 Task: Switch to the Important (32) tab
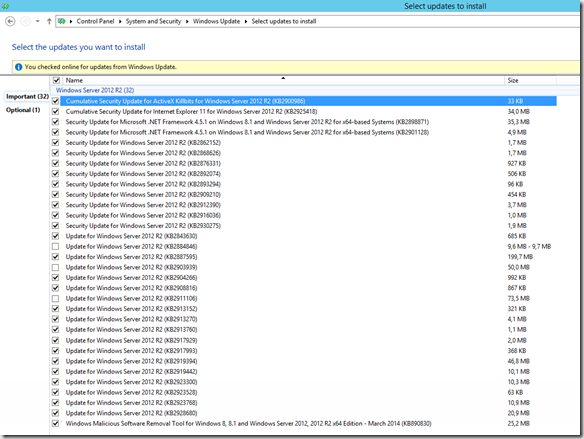pos(27,96)
